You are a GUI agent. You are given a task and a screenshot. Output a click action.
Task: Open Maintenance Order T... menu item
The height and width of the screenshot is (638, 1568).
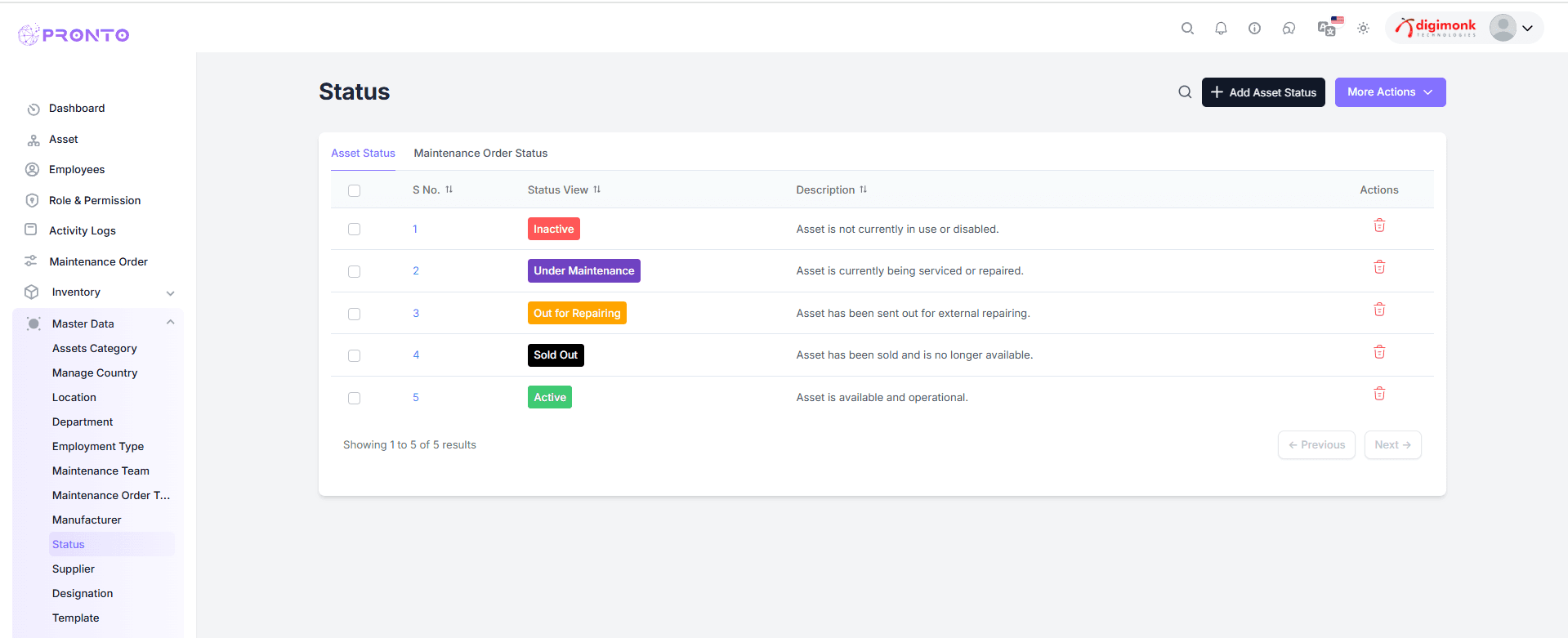point(111,495)
